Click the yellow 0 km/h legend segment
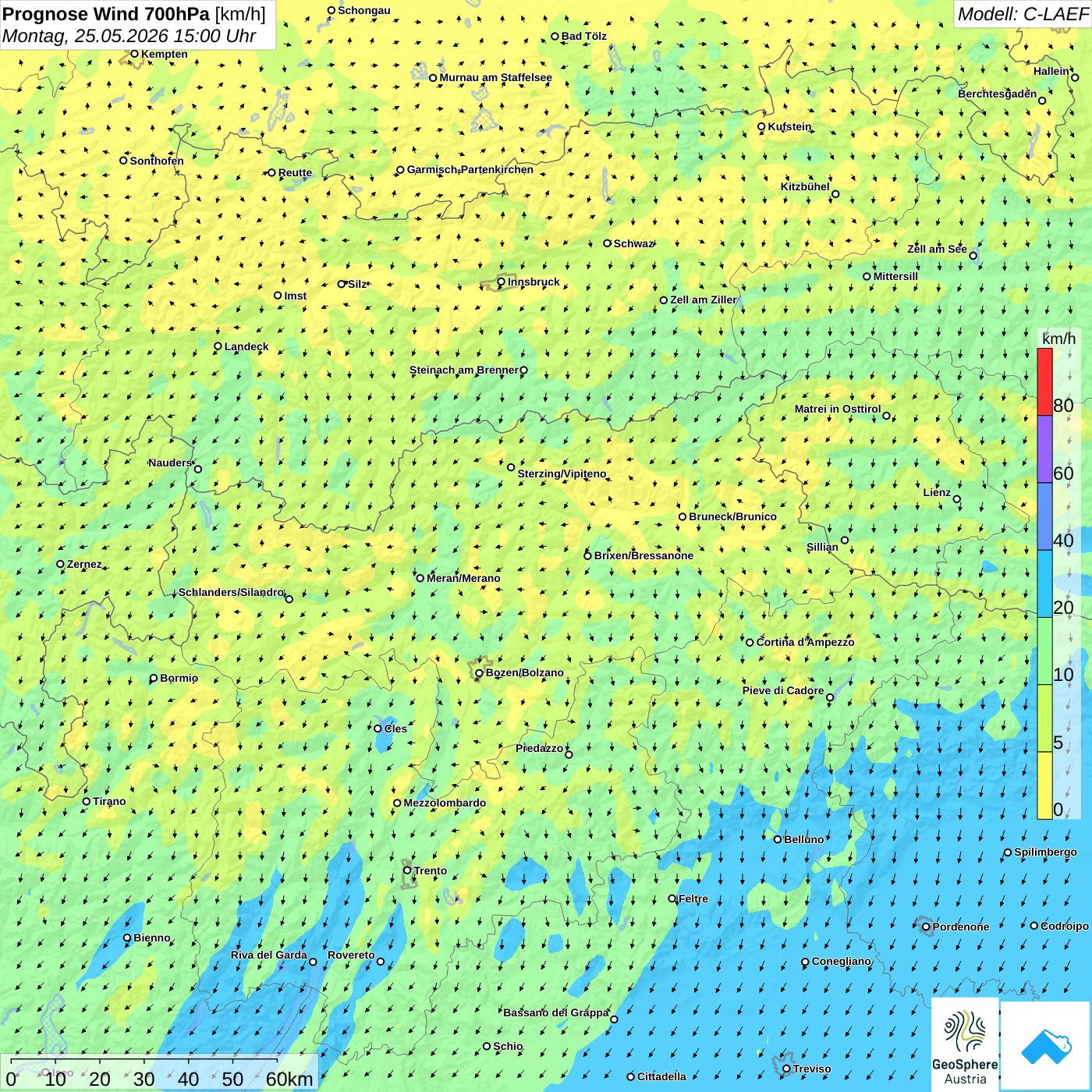This screenshot has width=1092, height=1092. [1044, 785]
